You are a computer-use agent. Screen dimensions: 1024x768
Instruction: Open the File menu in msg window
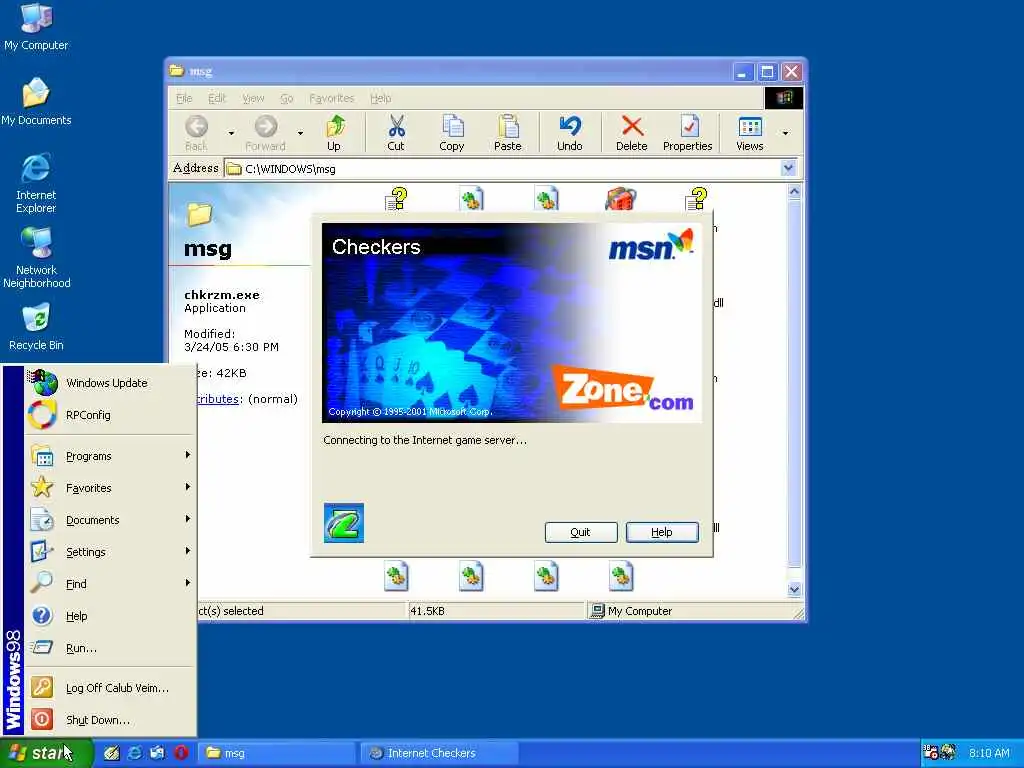tap(184, 98)
